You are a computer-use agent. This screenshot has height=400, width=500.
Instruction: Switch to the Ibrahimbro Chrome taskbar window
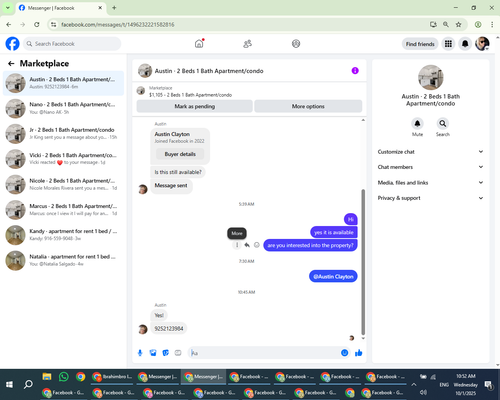click(x=113, y=377)
